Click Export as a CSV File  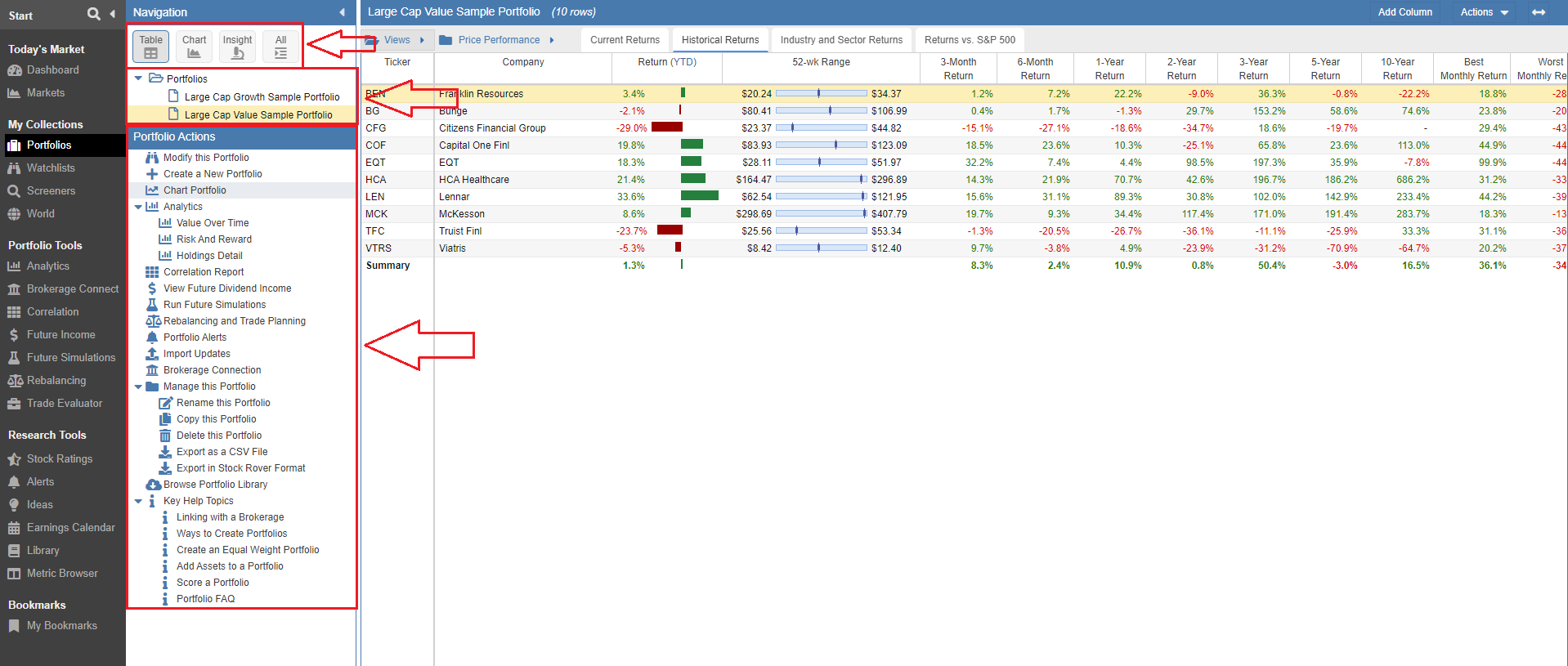click(x=222, y=452)
